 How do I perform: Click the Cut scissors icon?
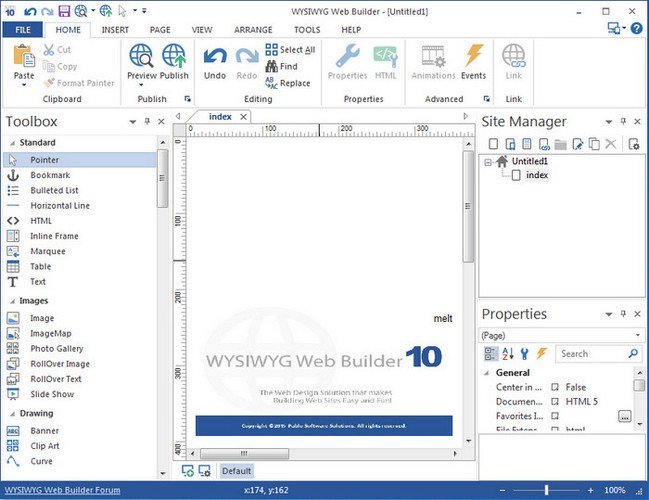point(48,50)
